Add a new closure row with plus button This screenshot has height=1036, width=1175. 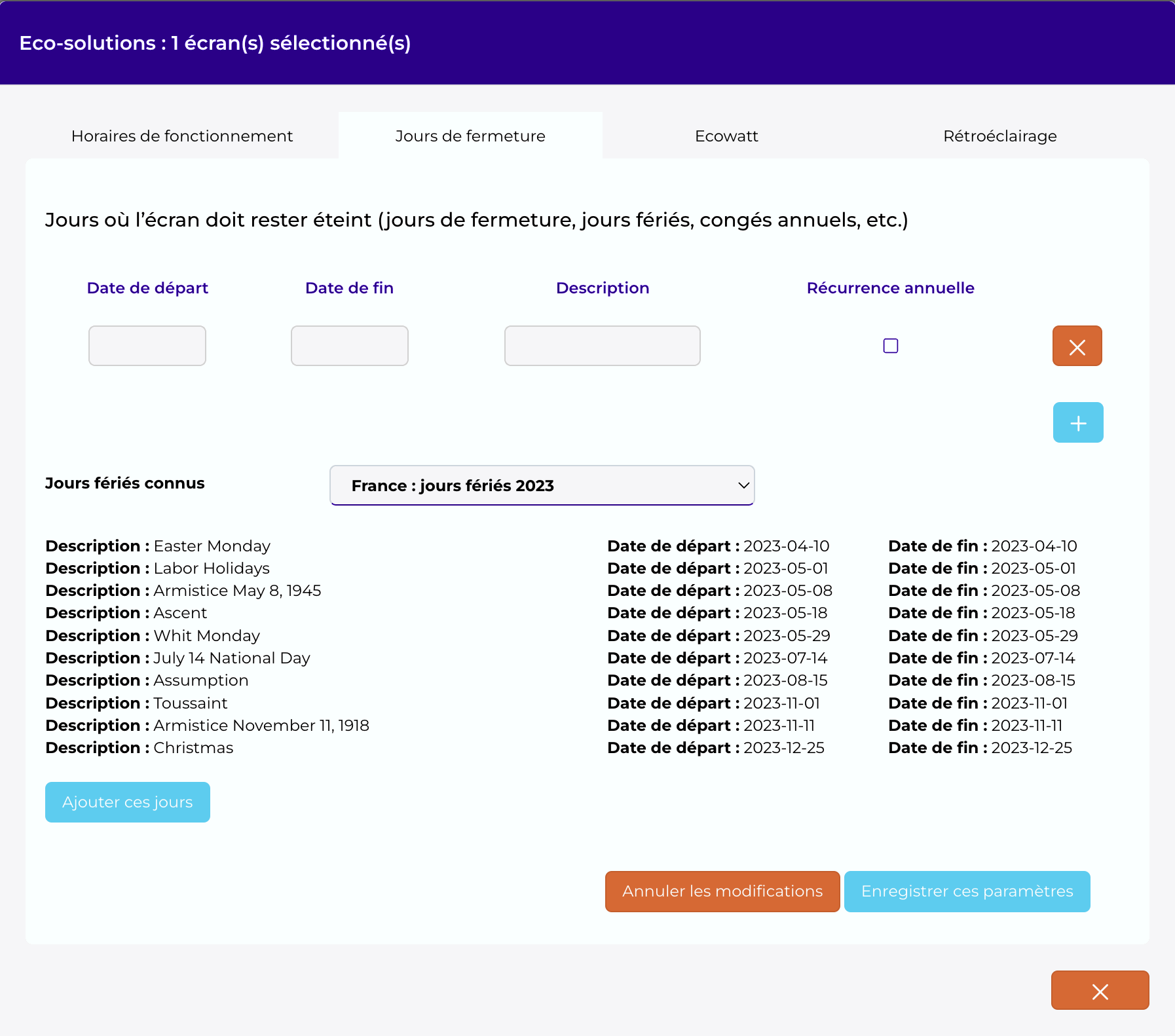point(1078,422)
